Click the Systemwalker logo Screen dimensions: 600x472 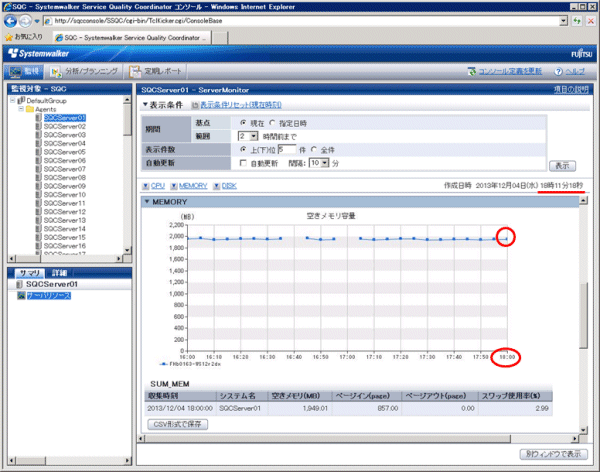(38, 53)
